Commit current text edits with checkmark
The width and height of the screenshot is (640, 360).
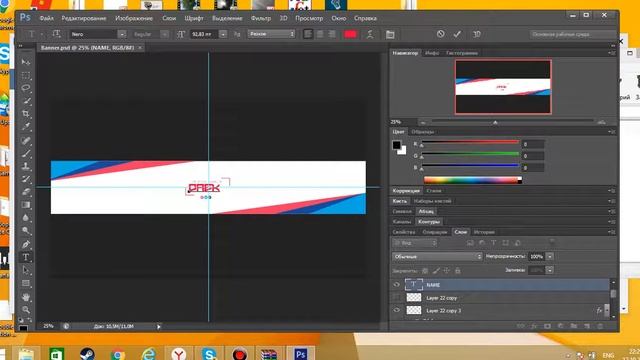457,34
